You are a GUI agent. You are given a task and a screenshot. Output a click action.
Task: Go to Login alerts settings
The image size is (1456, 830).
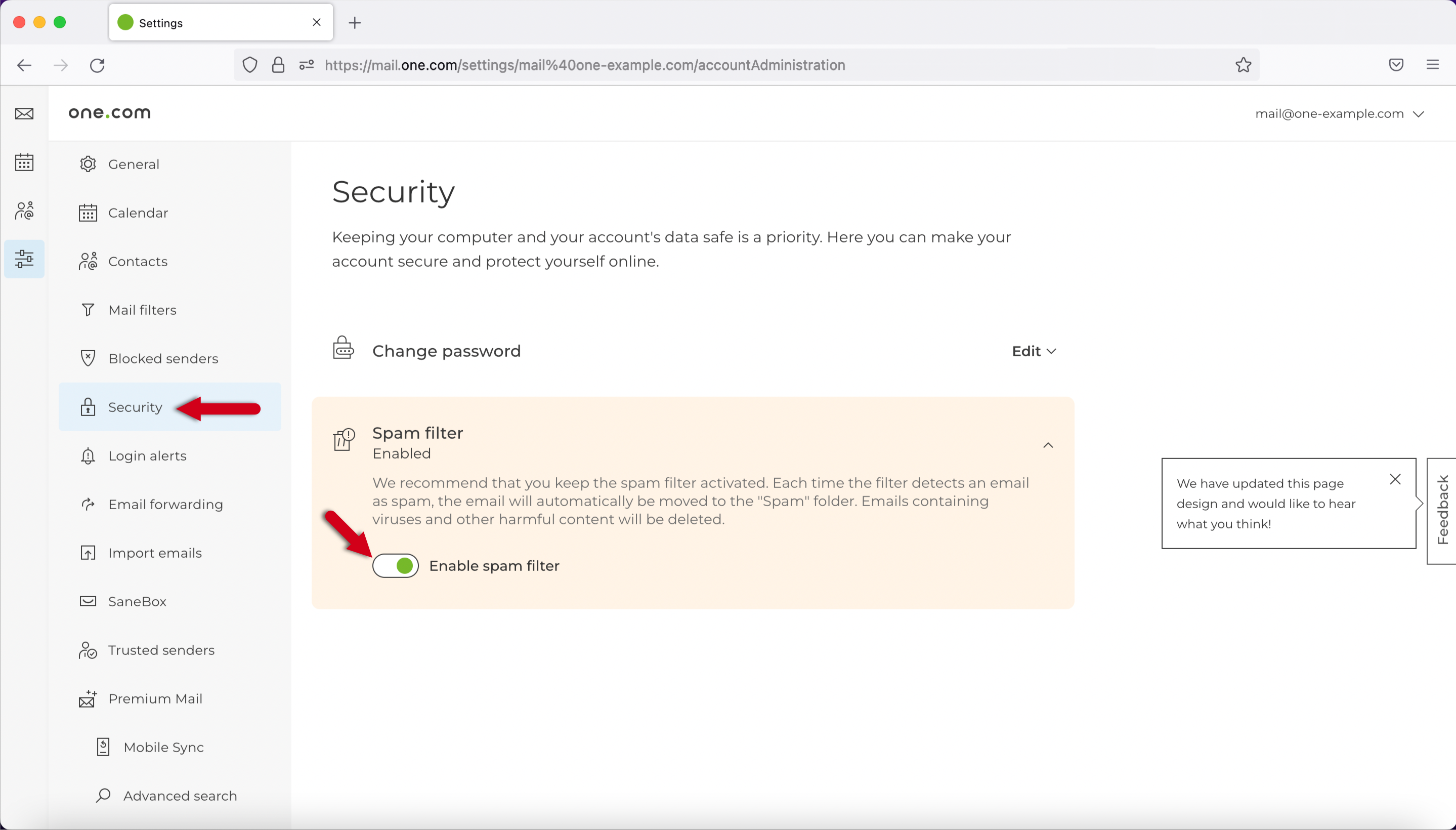click(x=147, y=455)
